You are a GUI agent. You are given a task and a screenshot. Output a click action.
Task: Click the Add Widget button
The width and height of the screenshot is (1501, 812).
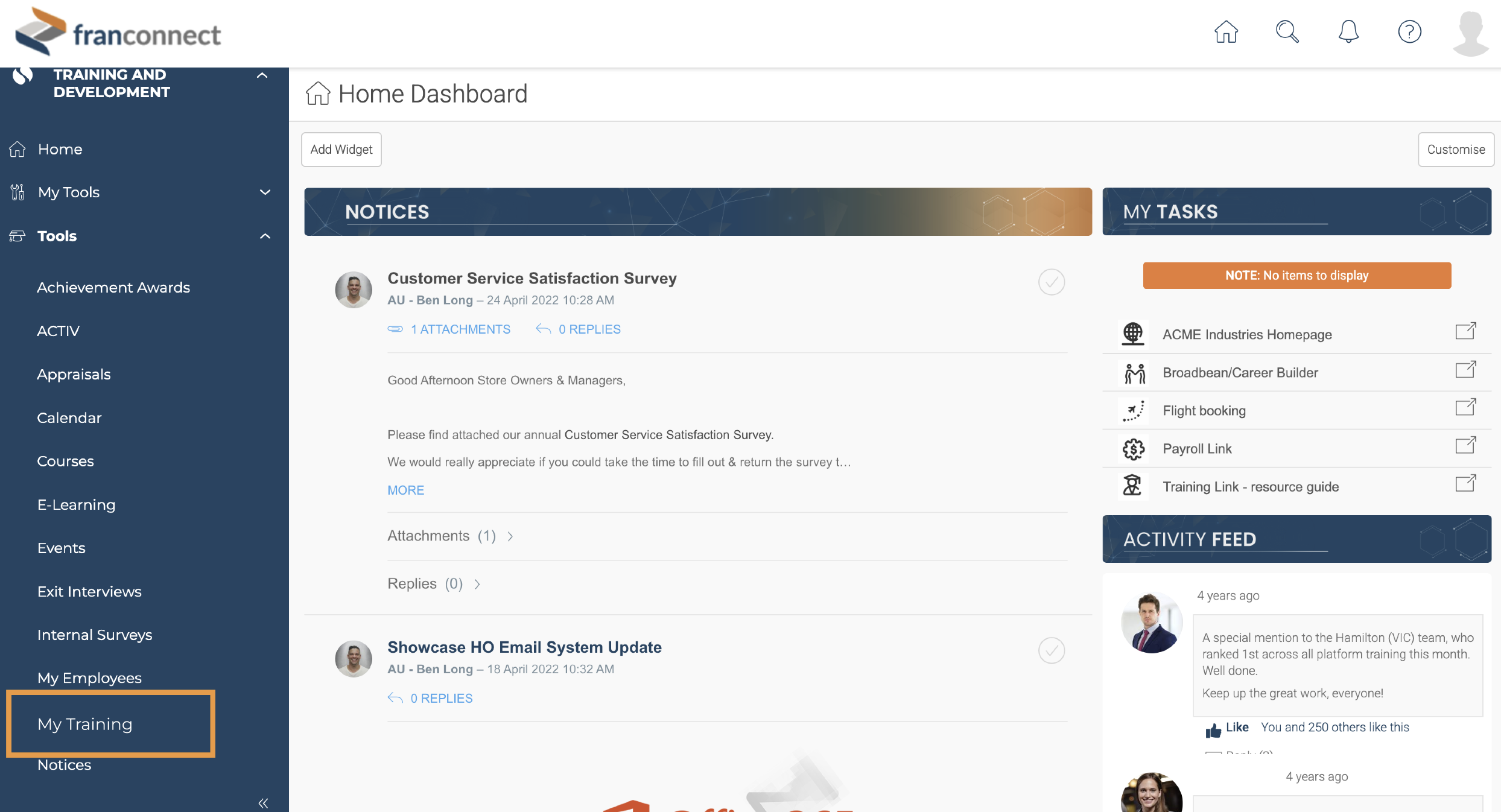tap(341, 150)
